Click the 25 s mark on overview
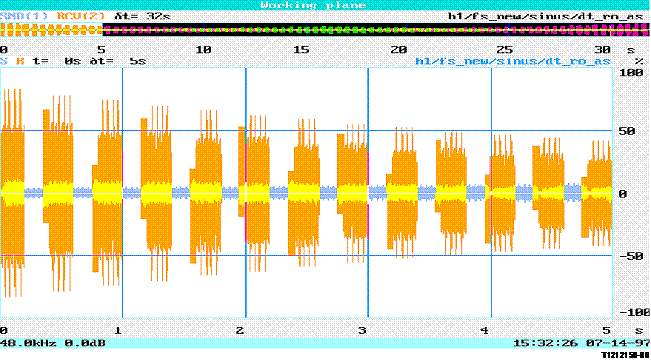 503,50
